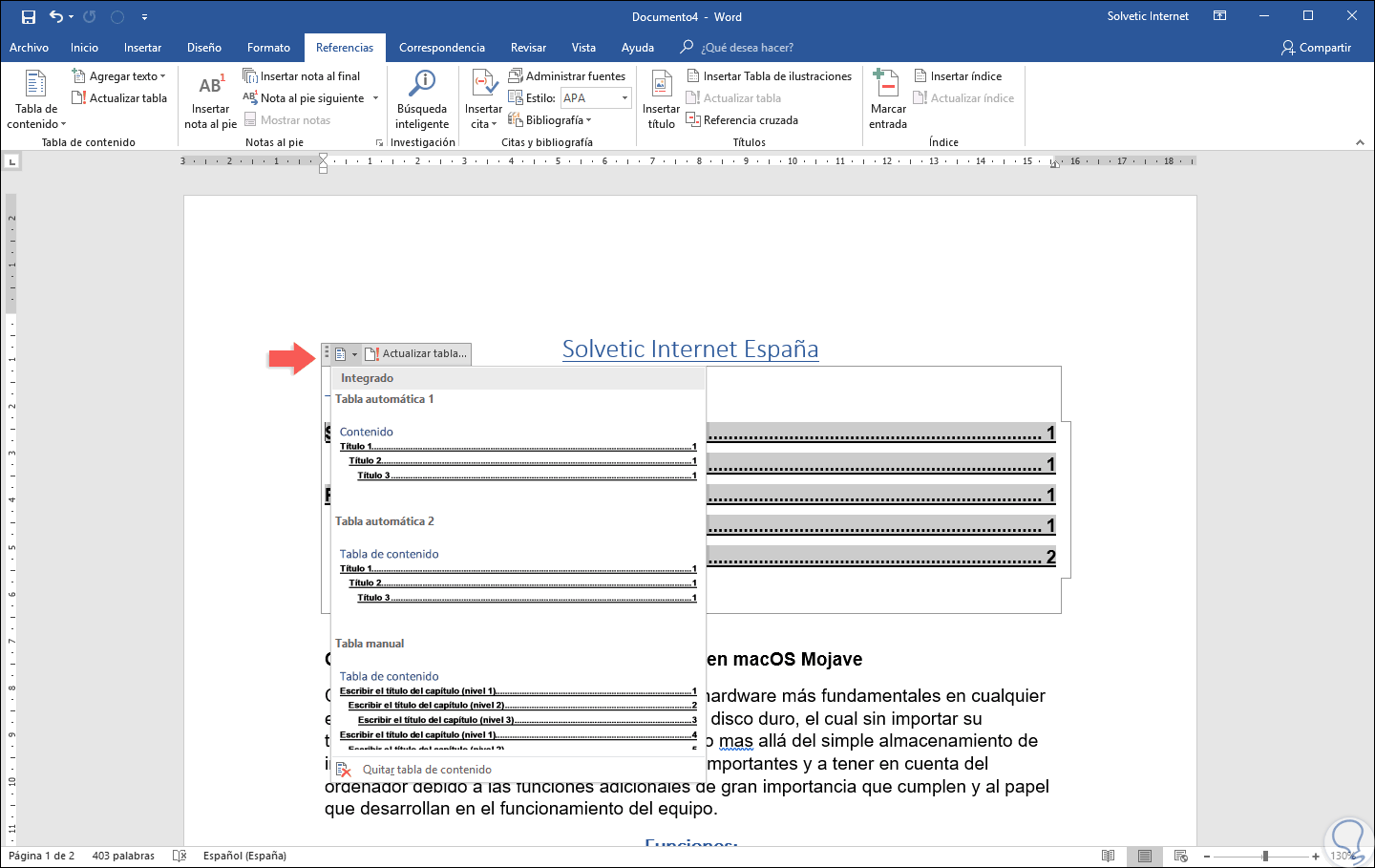Undo the last action

[x=56, y=16]
